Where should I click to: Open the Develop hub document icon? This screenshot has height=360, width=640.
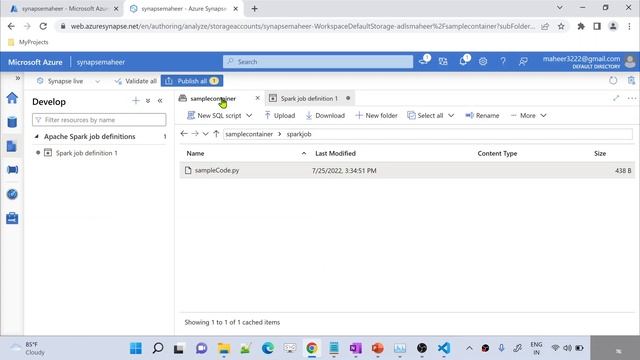click(x=12, y=146)
